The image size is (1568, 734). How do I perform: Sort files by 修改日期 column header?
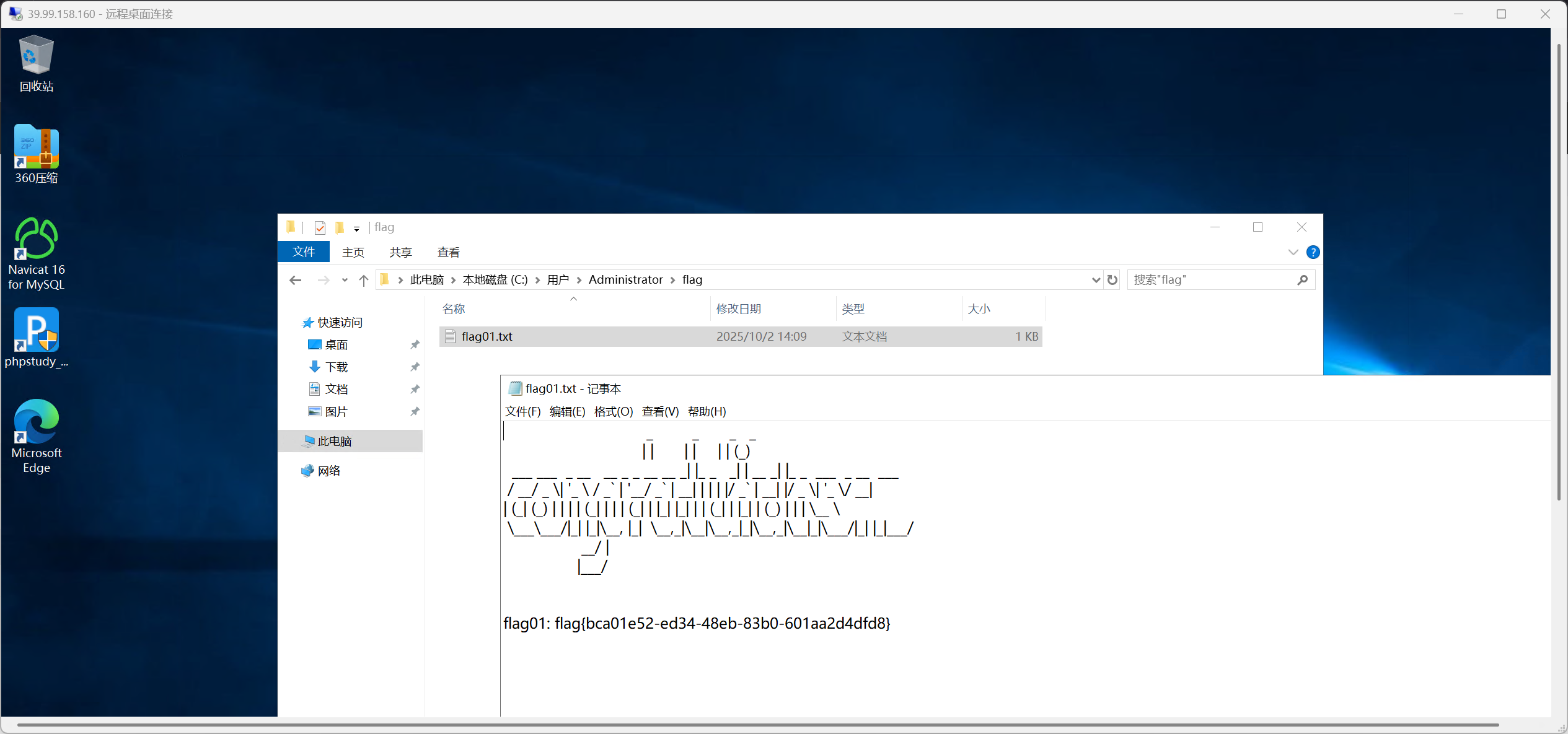pyautogui.click(x=738, y=308)
